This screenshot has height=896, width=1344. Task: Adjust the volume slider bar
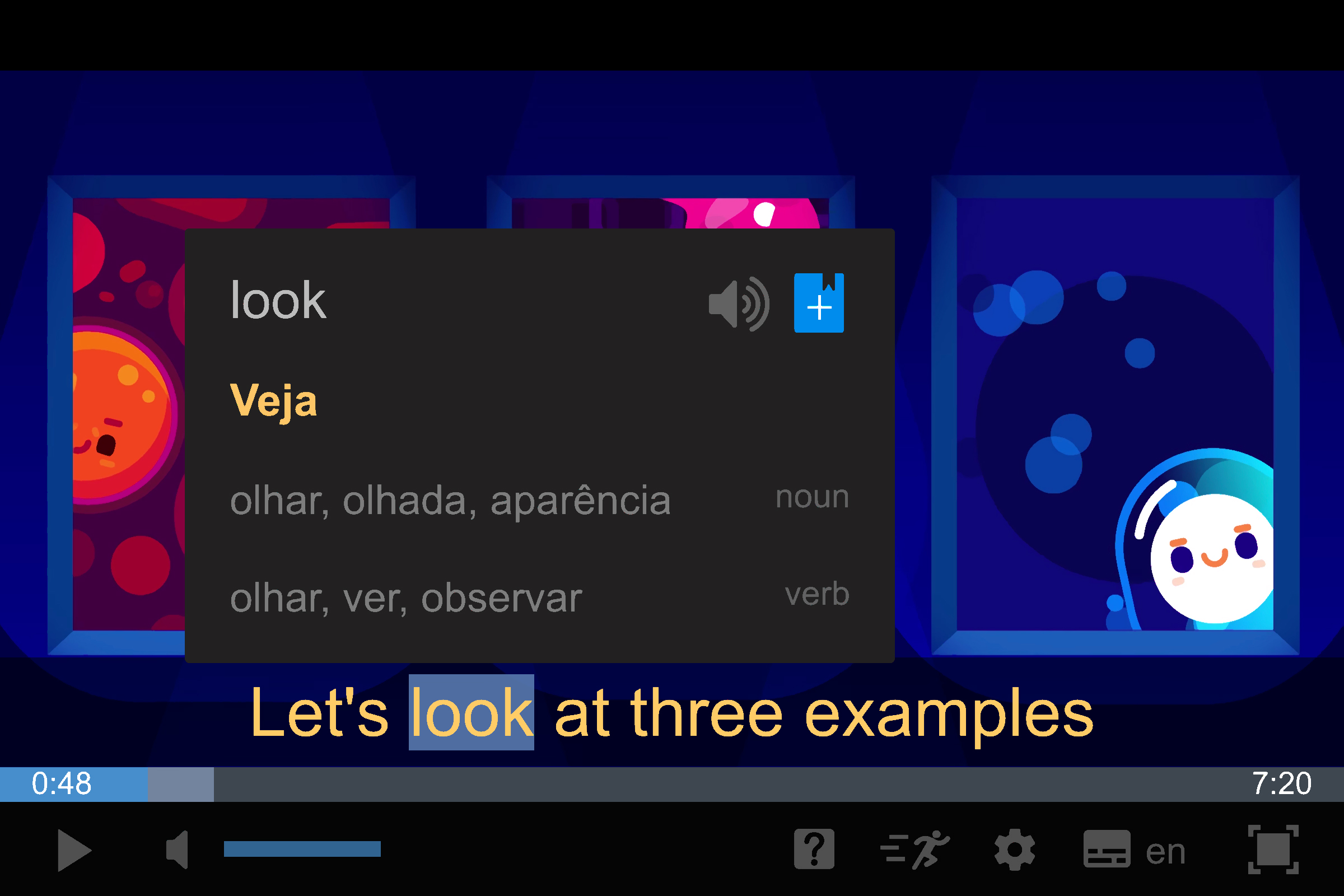pyautogui.click(x=302, y=849)
